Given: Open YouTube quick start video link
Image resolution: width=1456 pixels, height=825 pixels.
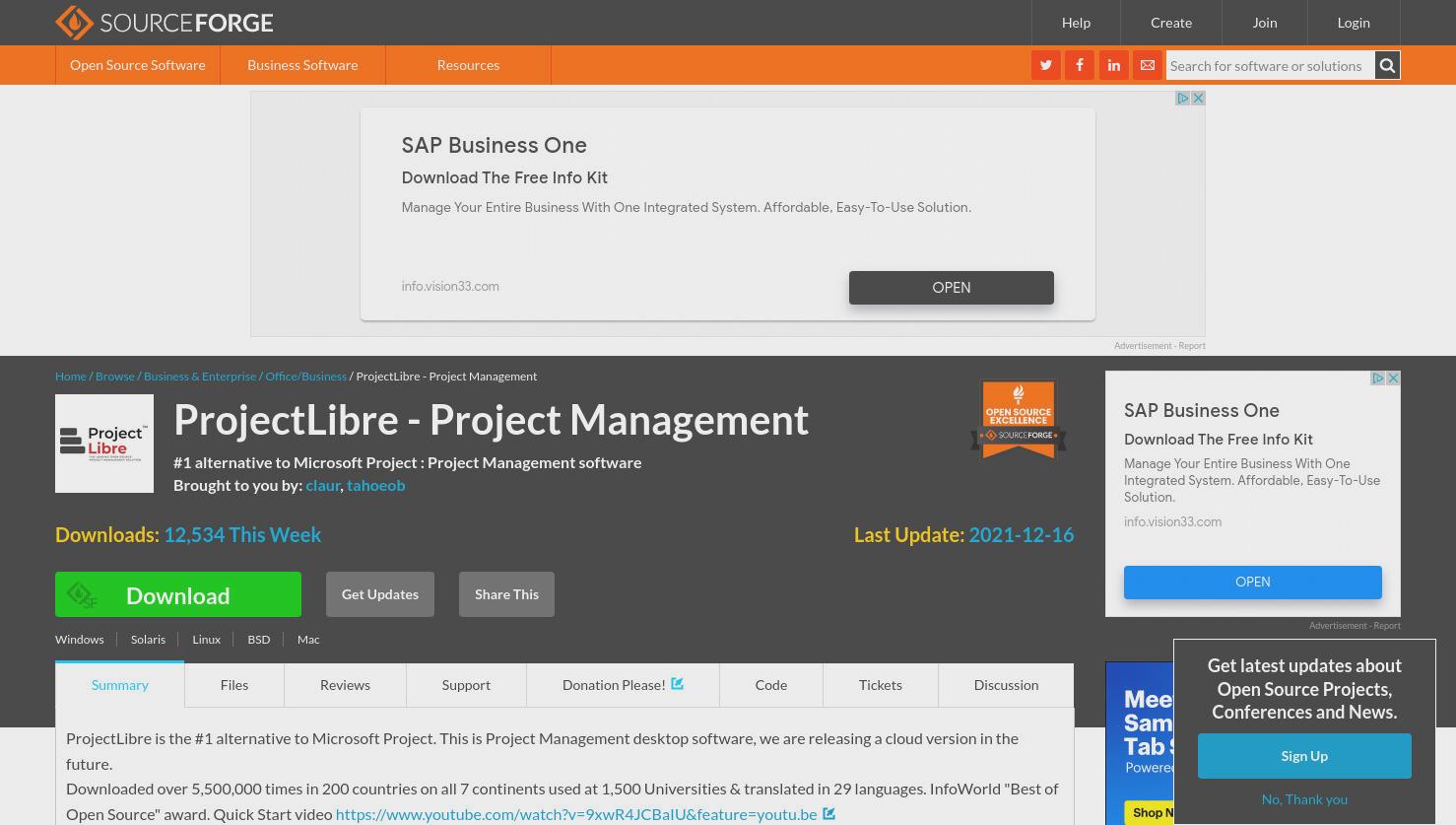Looking at the screenshot, I should pos(576,814).
